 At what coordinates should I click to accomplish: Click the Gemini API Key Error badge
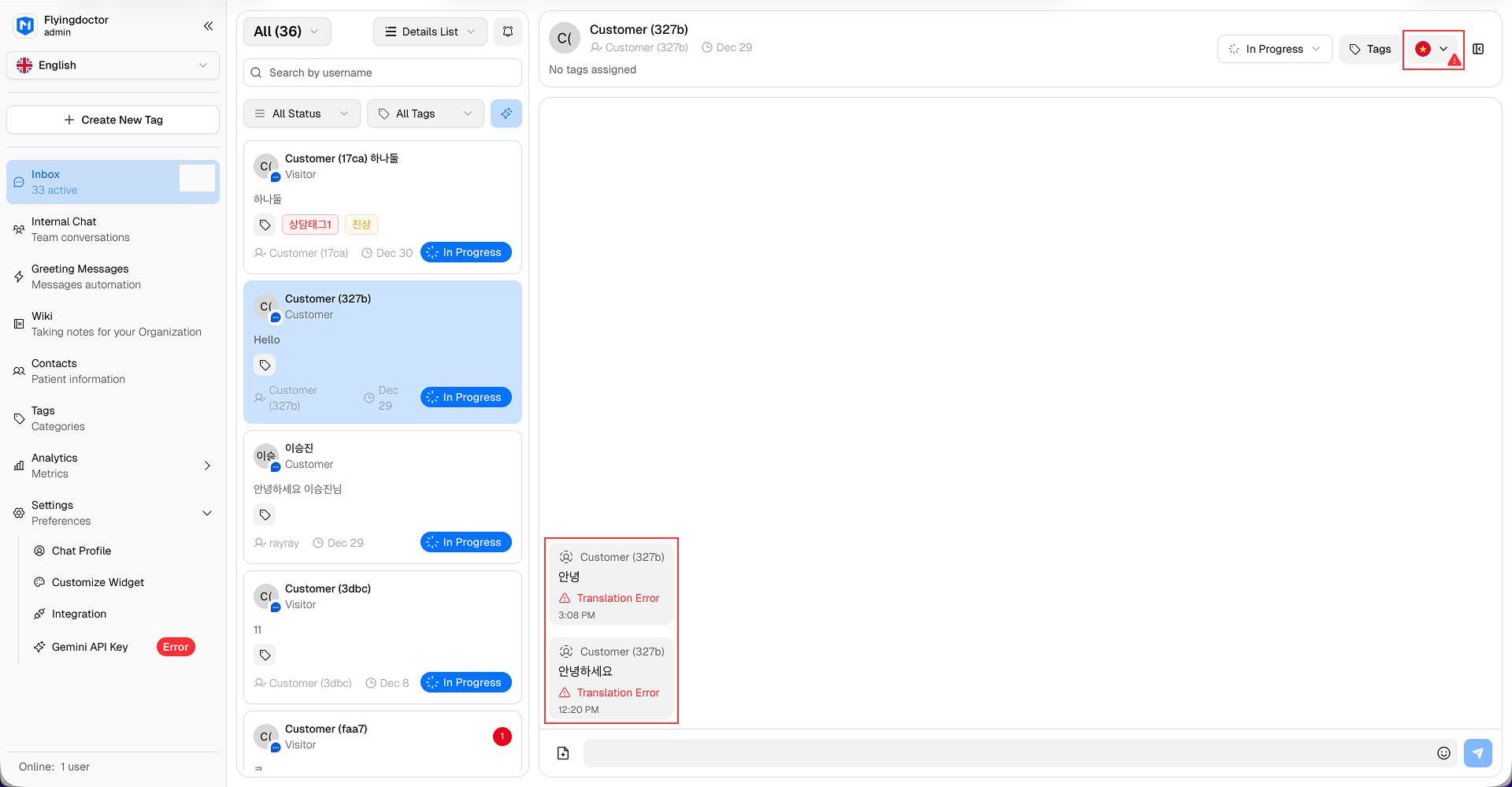175,647
